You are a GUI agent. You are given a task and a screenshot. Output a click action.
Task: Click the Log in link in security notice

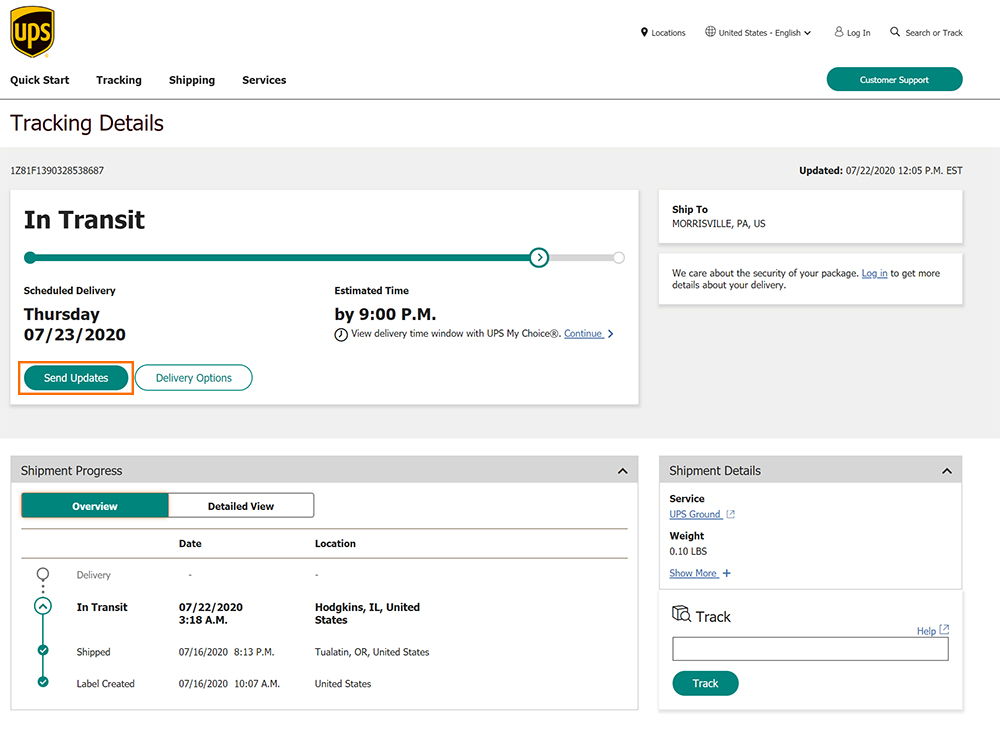874,273
